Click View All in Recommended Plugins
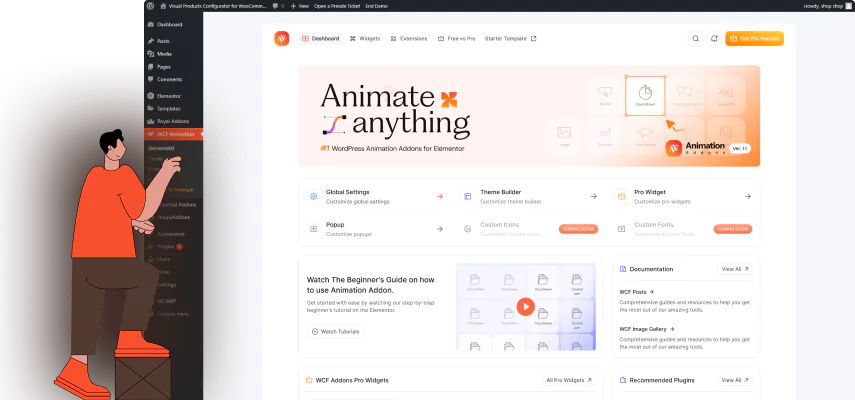This screenshot has height=400, width=855. [x=735, y=380]
